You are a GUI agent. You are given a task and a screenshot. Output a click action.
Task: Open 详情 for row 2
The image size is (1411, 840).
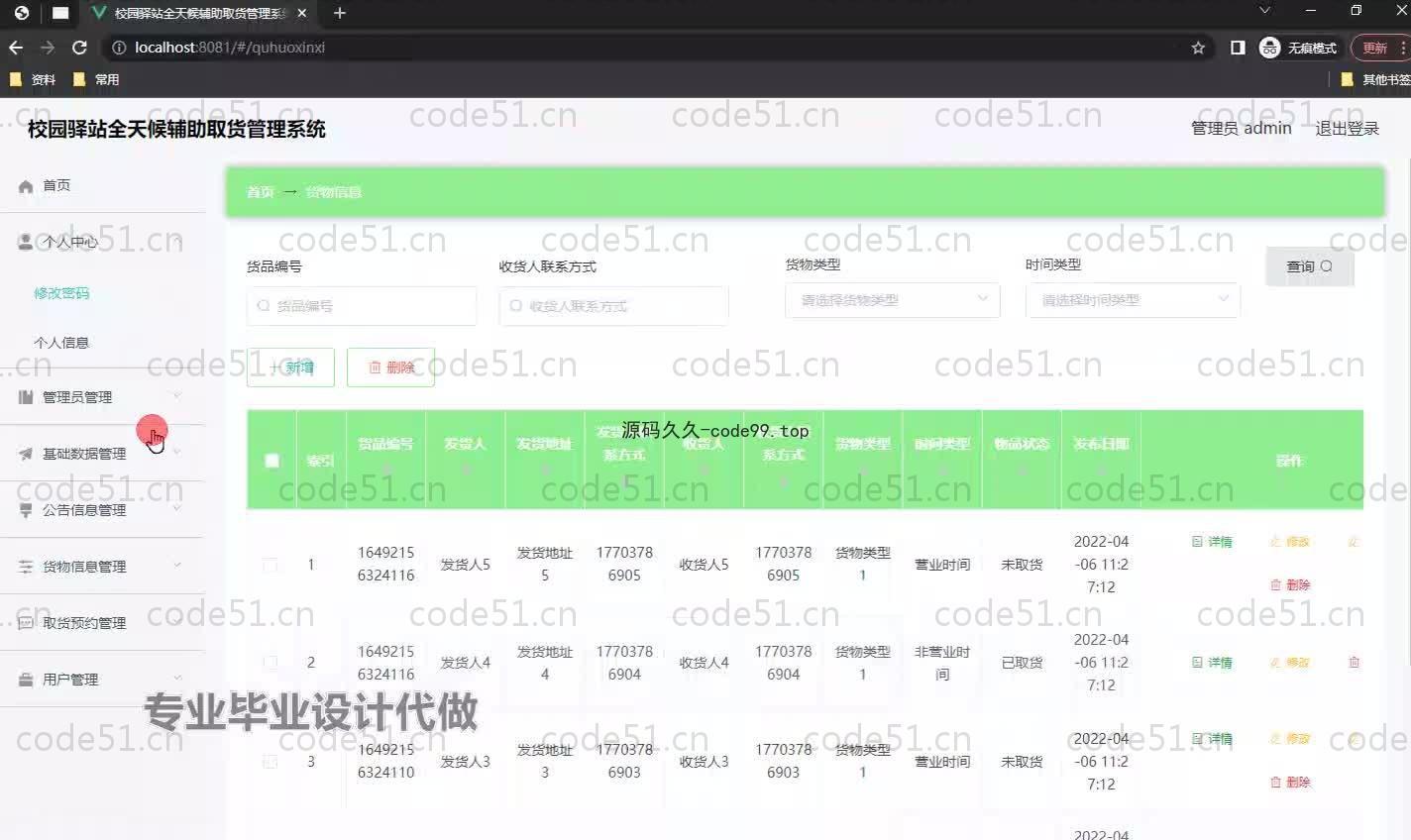tap(1212, 663)
